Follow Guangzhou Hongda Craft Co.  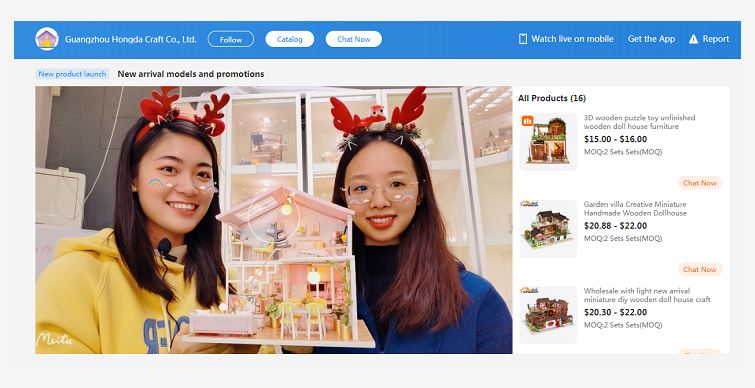tap(231, 39)
